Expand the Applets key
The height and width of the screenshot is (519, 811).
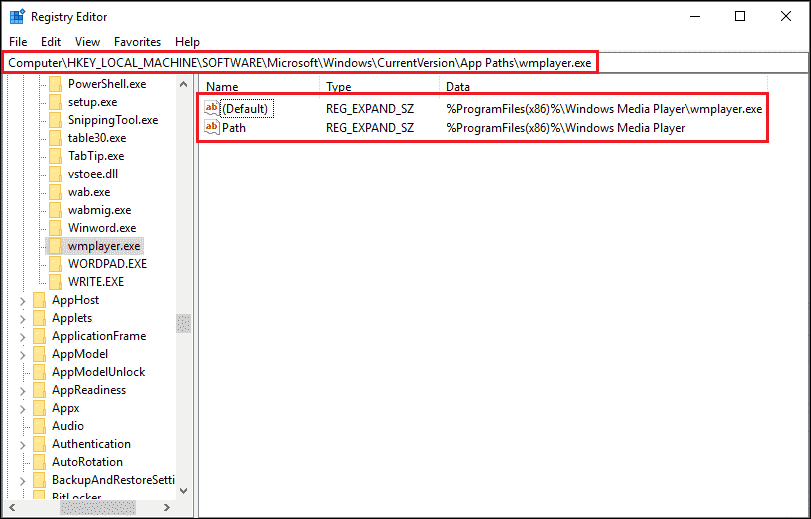[x=23, y=319]
